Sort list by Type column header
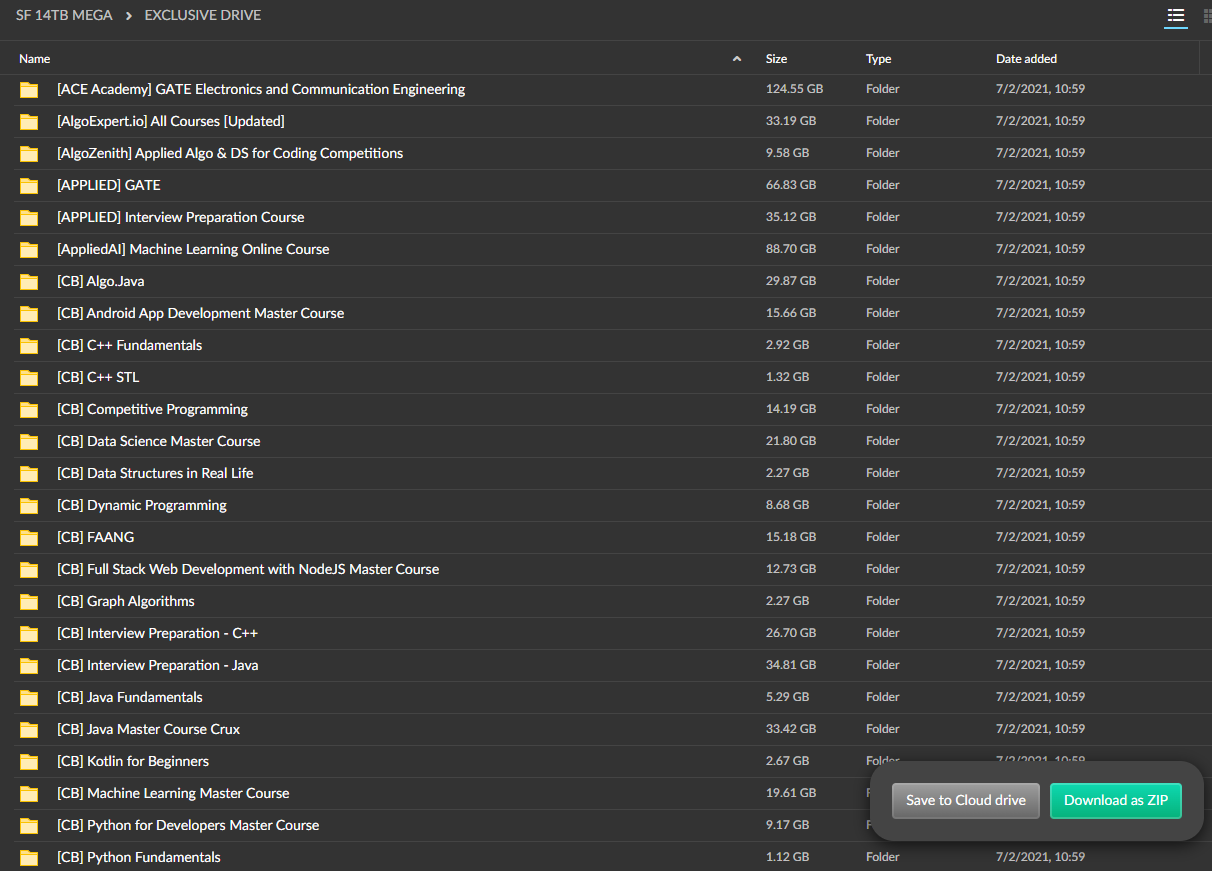1212x871 pixels. [878, 59]
